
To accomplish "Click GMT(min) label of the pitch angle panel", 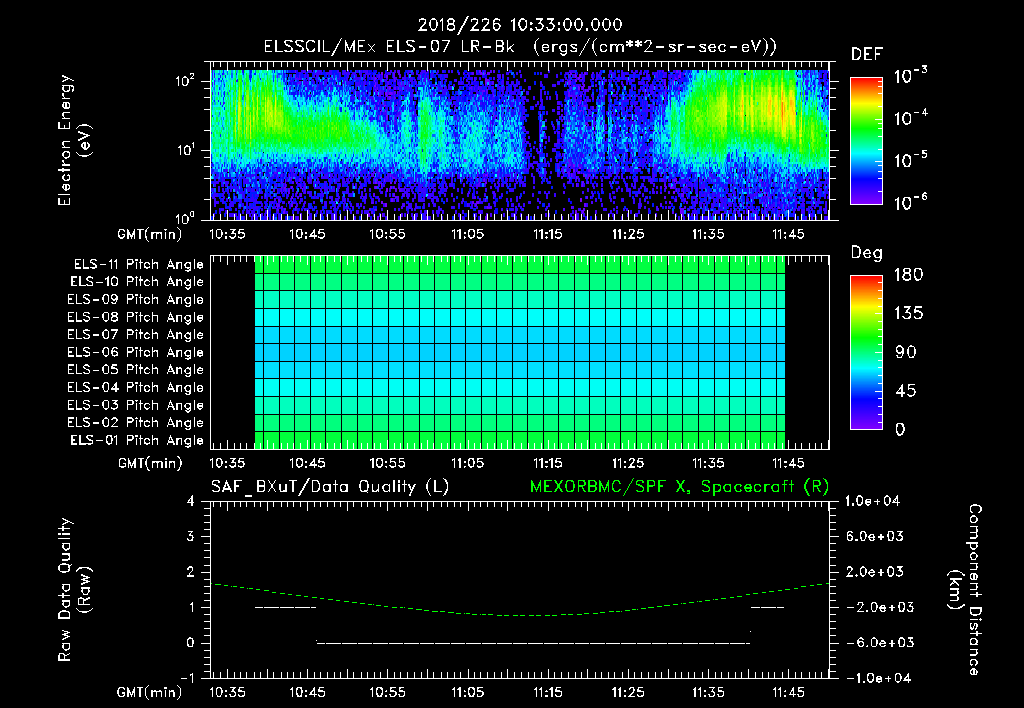I will [150, 463].
